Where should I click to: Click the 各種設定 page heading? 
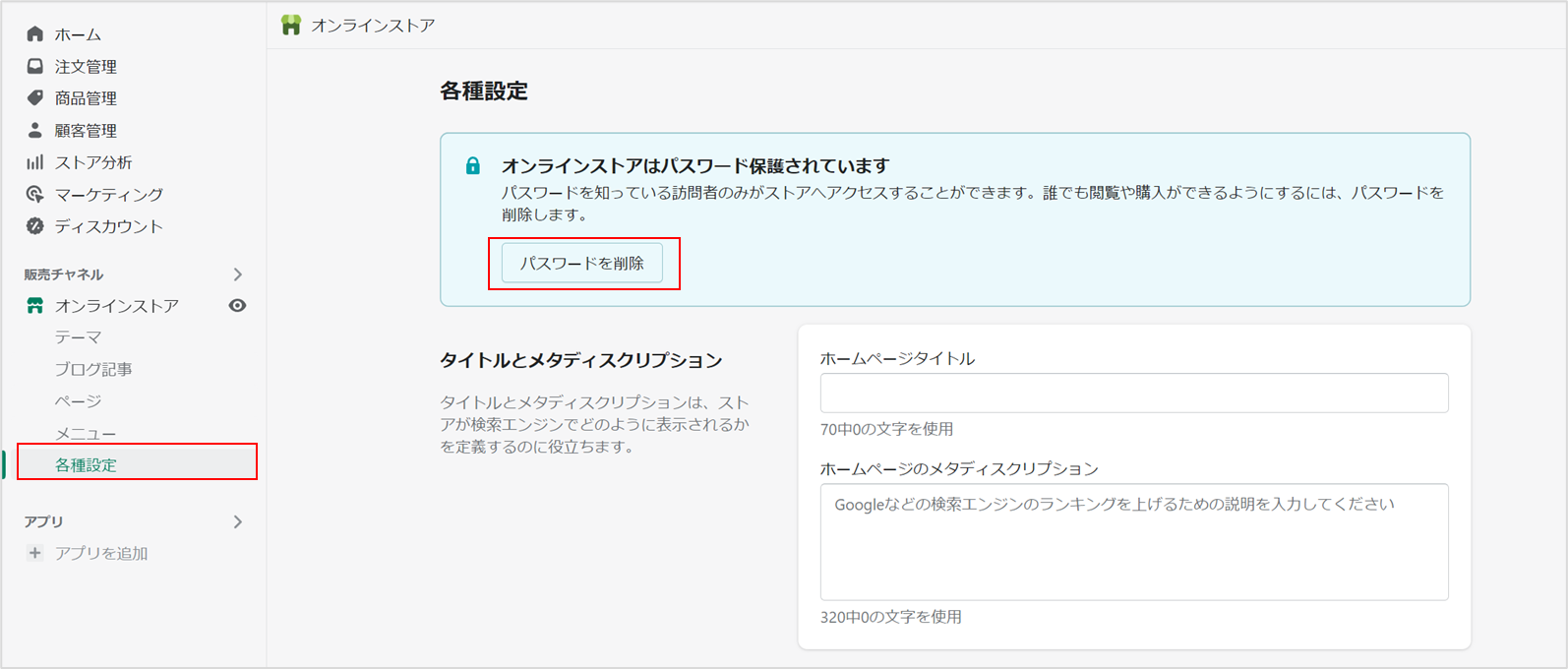click(484, 91)
